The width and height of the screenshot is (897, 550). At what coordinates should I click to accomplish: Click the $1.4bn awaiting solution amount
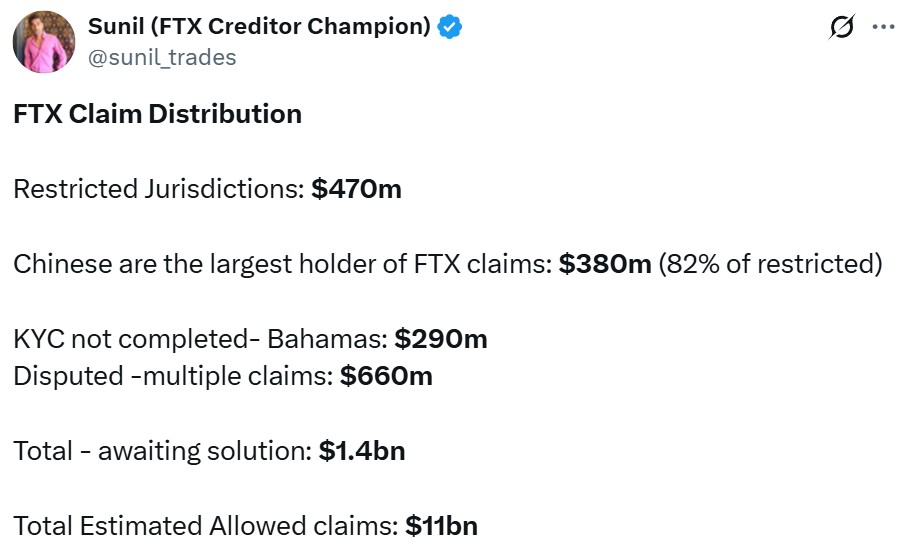click(362, 451)
